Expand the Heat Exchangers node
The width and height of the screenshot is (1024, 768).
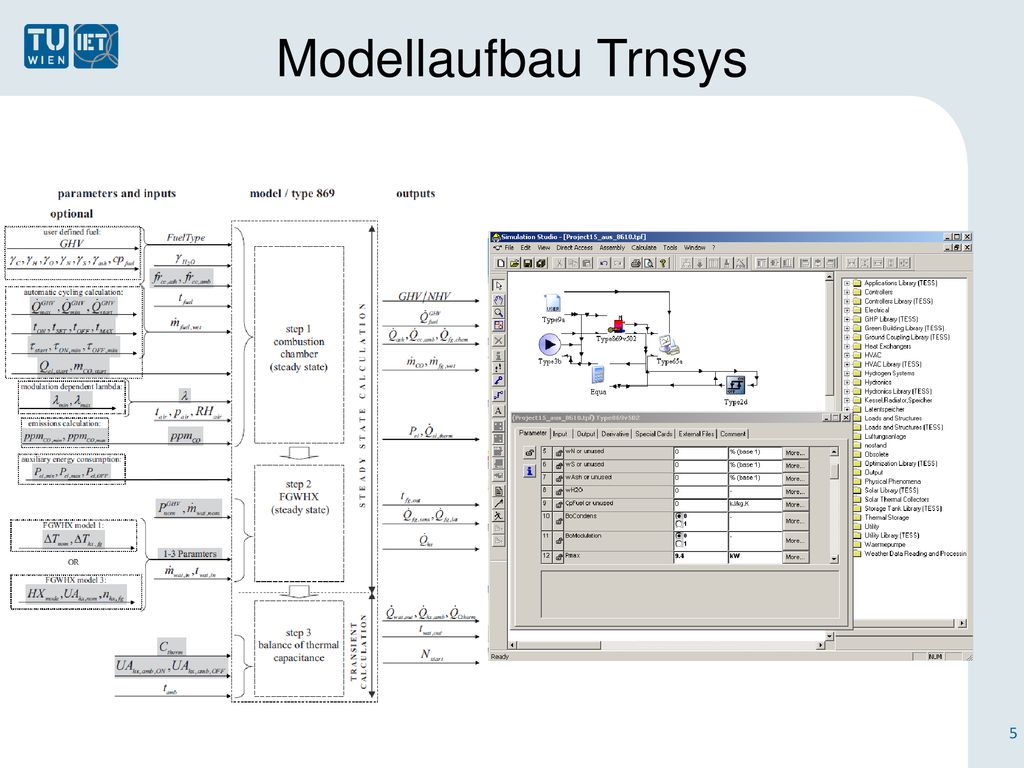847,346
